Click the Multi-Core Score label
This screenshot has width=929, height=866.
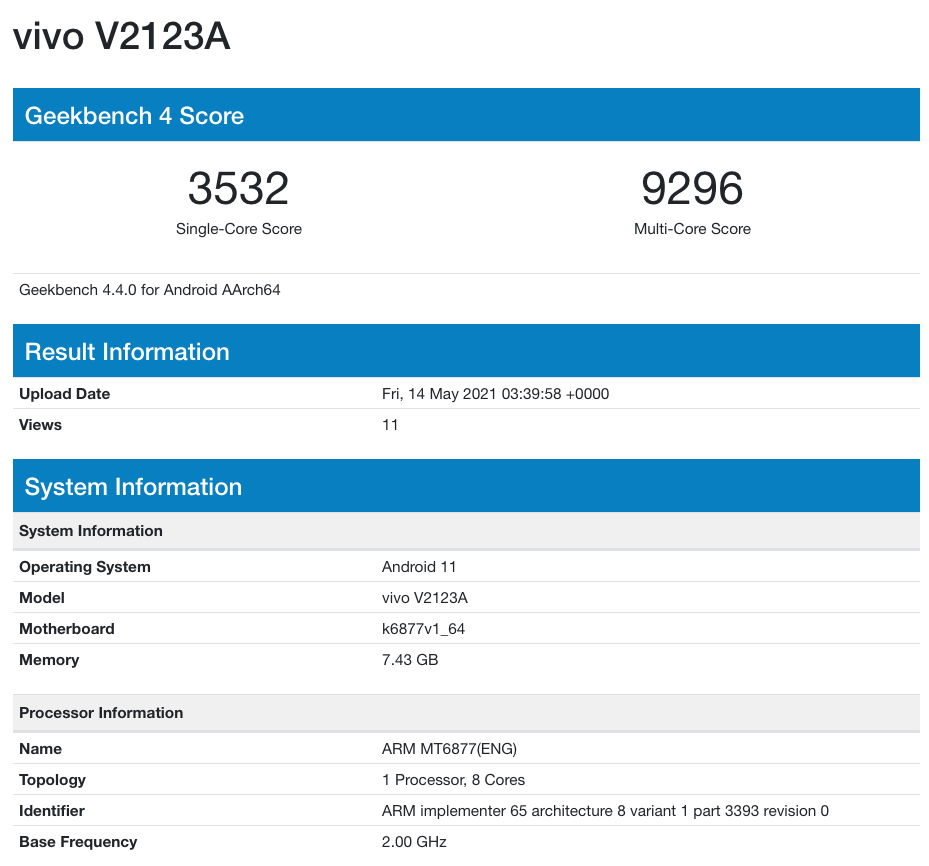pos(692,229)
